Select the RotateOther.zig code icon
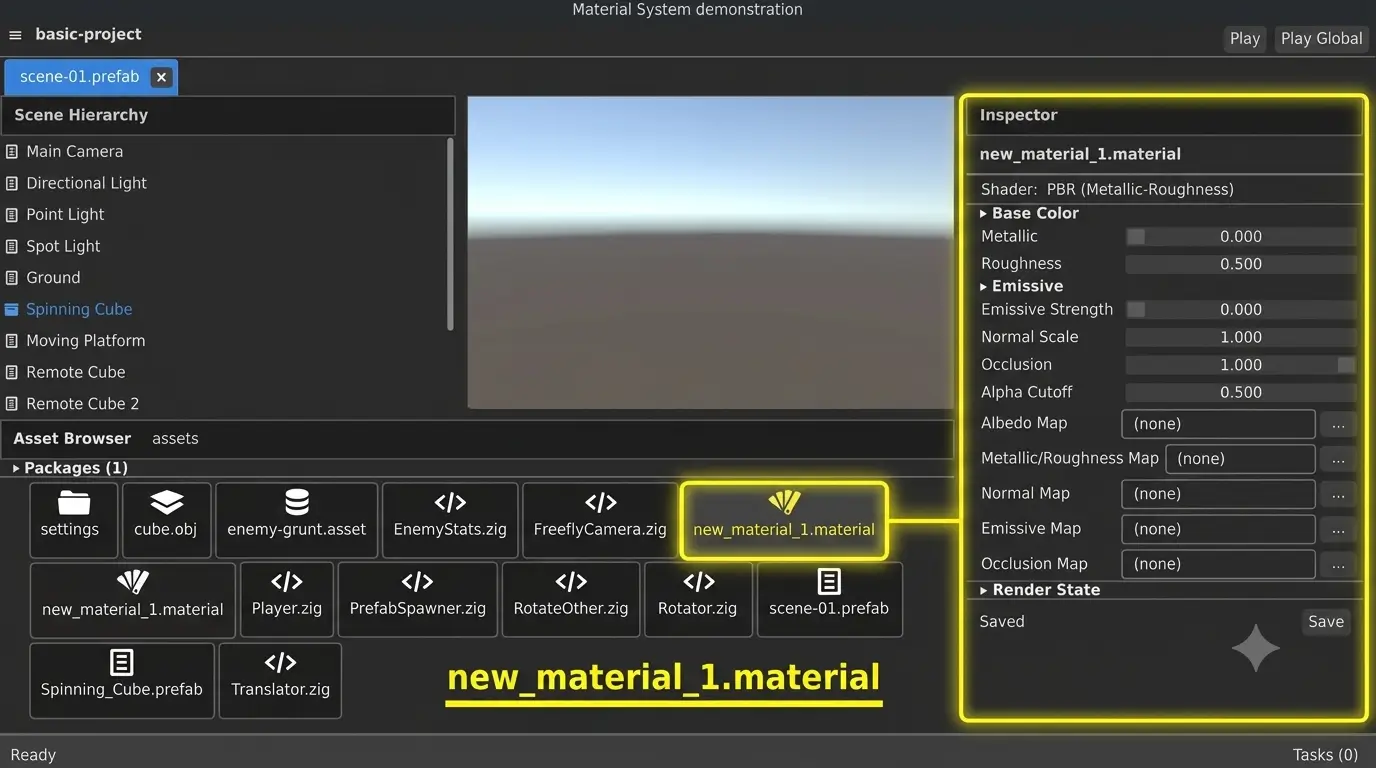The width and height of the screenshot is (1376, 768). [x=571, y=581]
